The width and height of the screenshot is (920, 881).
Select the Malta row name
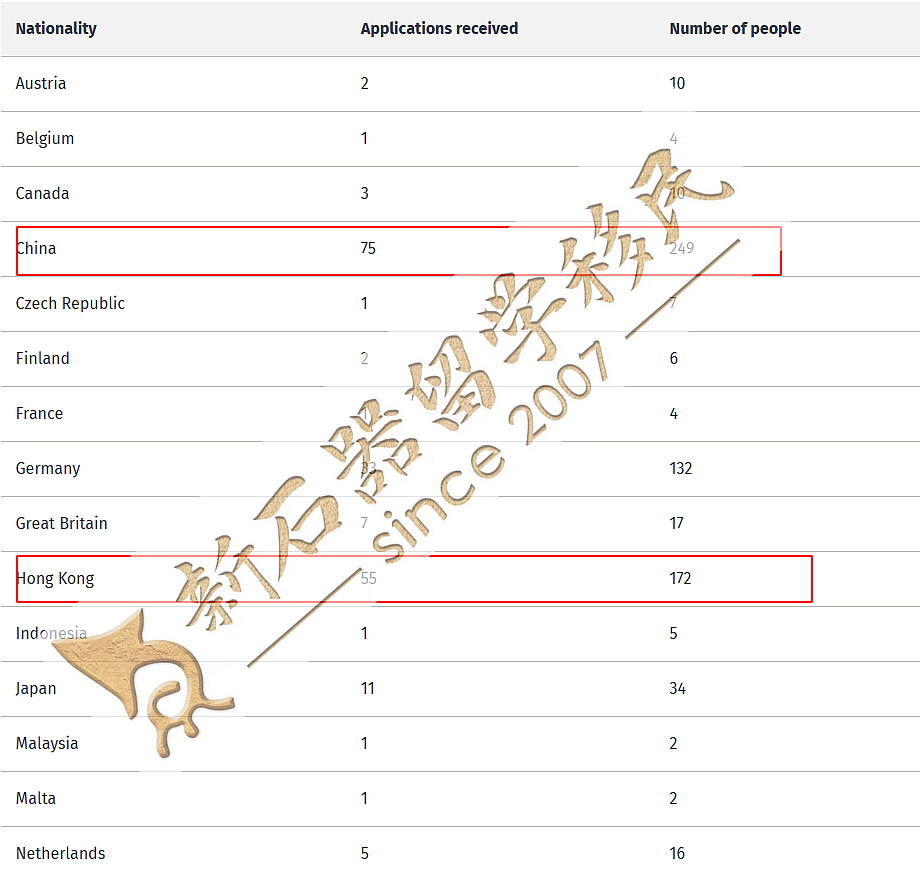[x=36, y=799]
